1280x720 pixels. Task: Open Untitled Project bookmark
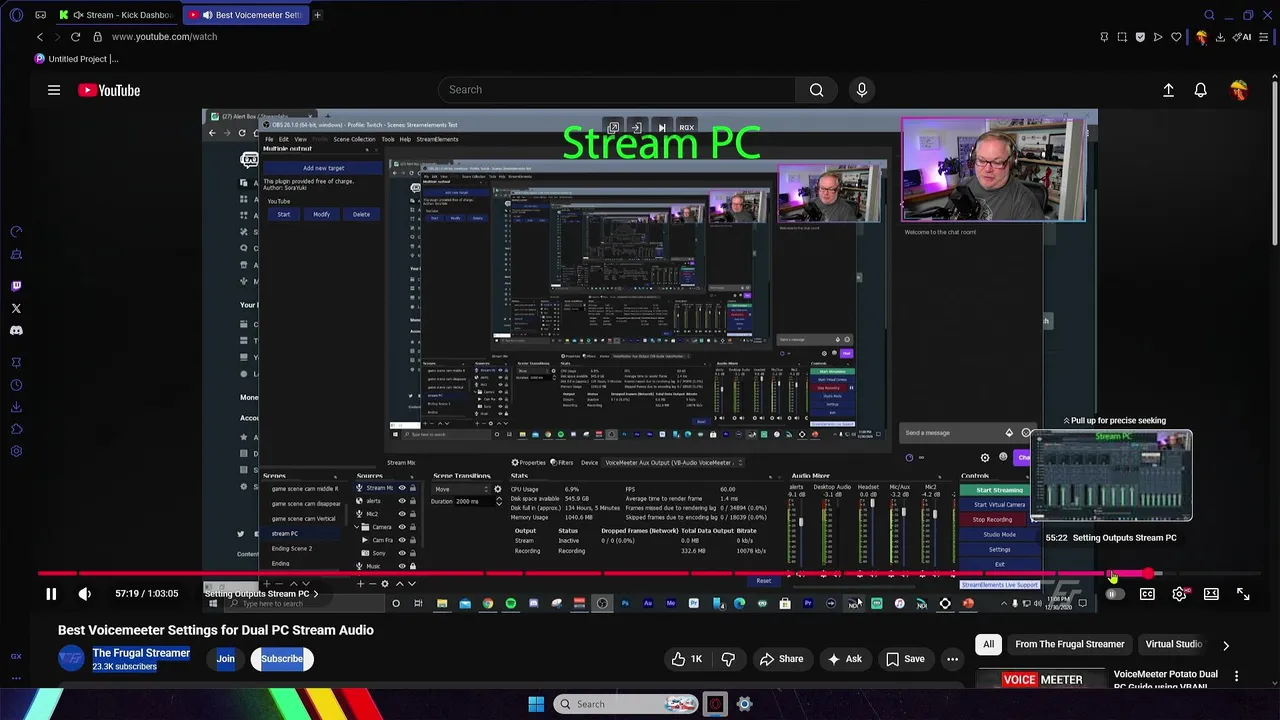click(76, 59)
